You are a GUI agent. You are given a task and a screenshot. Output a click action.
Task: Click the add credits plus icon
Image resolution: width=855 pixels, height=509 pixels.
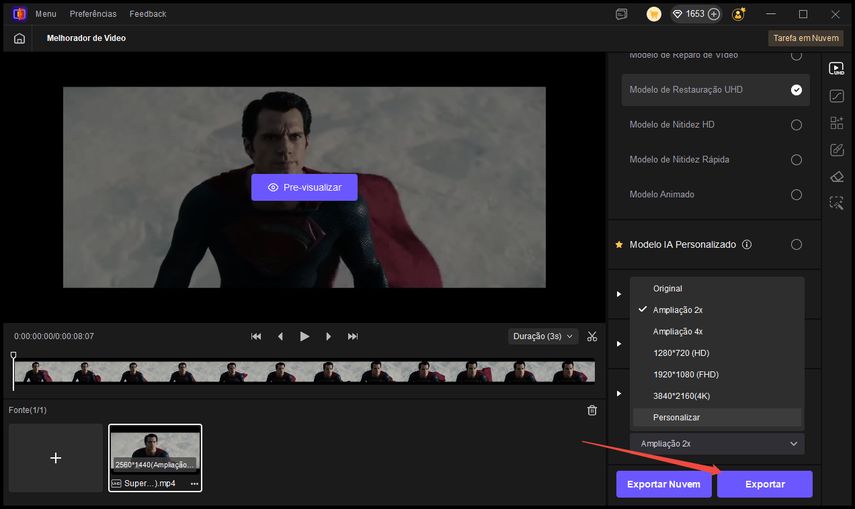pyautogui.click(x=714, y=14)
